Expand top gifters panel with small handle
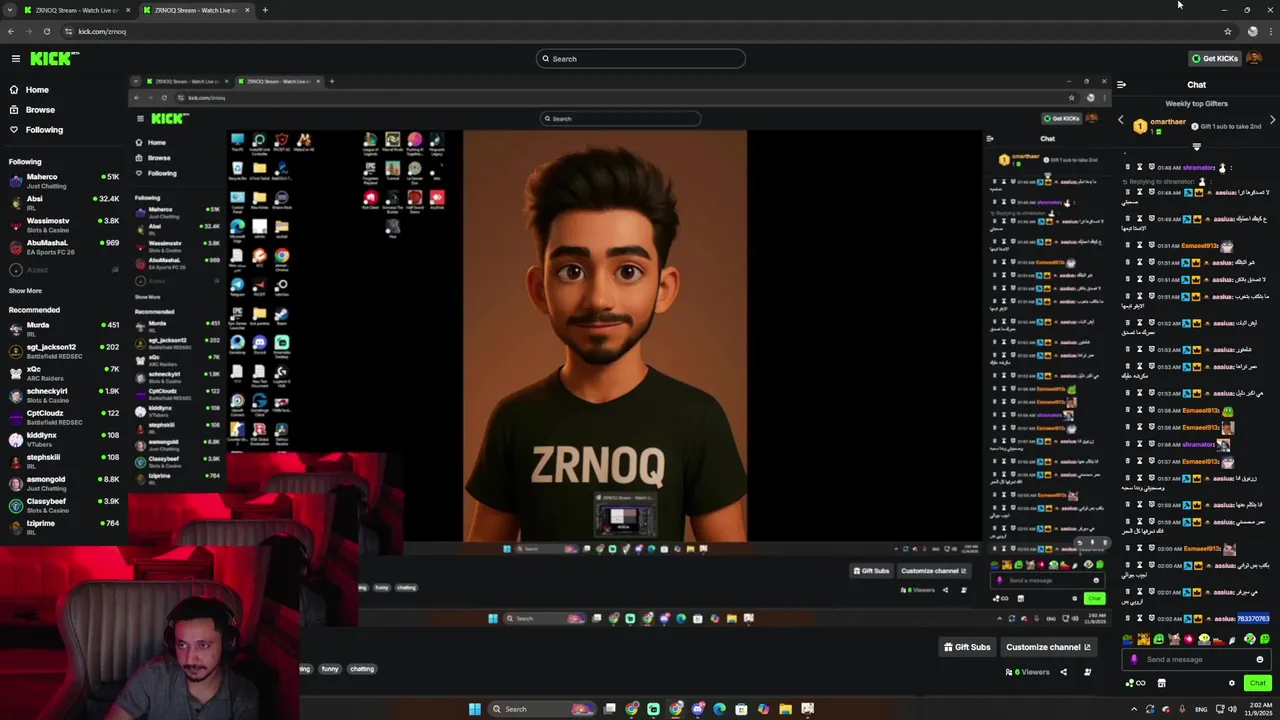 coord(1196,147)
